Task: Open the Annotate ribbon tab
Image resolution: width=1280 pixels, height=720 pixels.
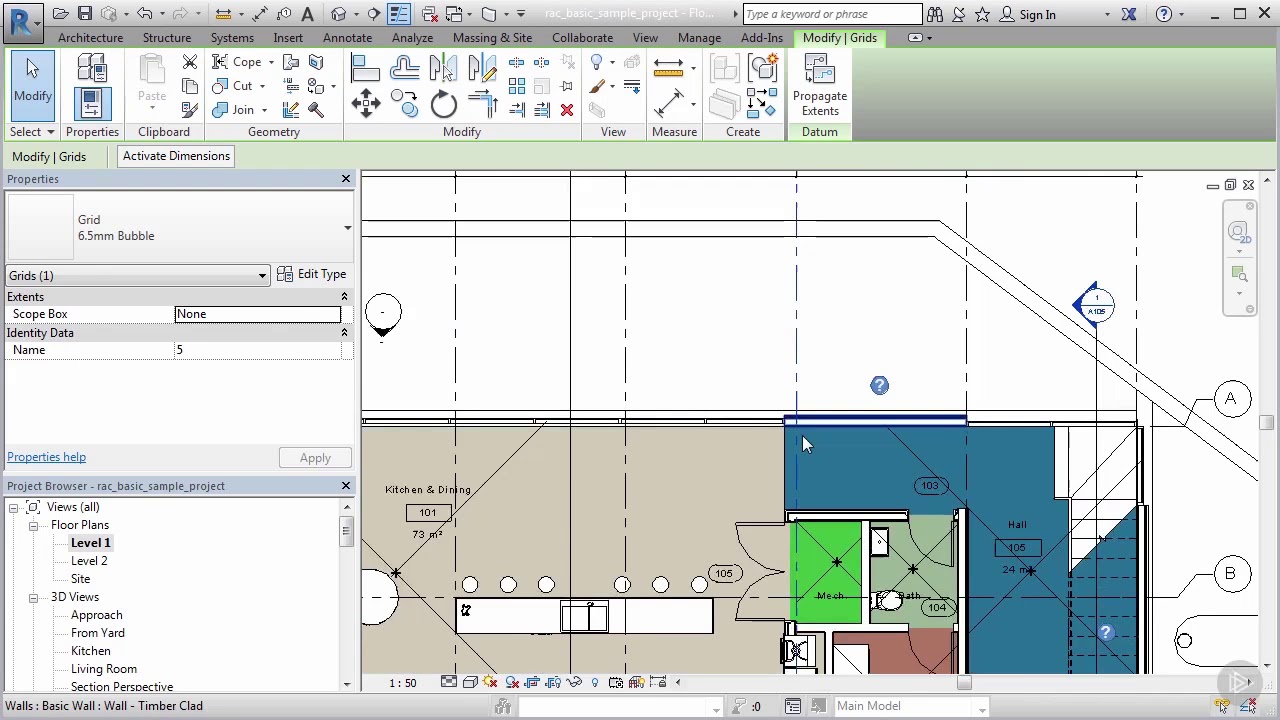Action: click(347, 38)
